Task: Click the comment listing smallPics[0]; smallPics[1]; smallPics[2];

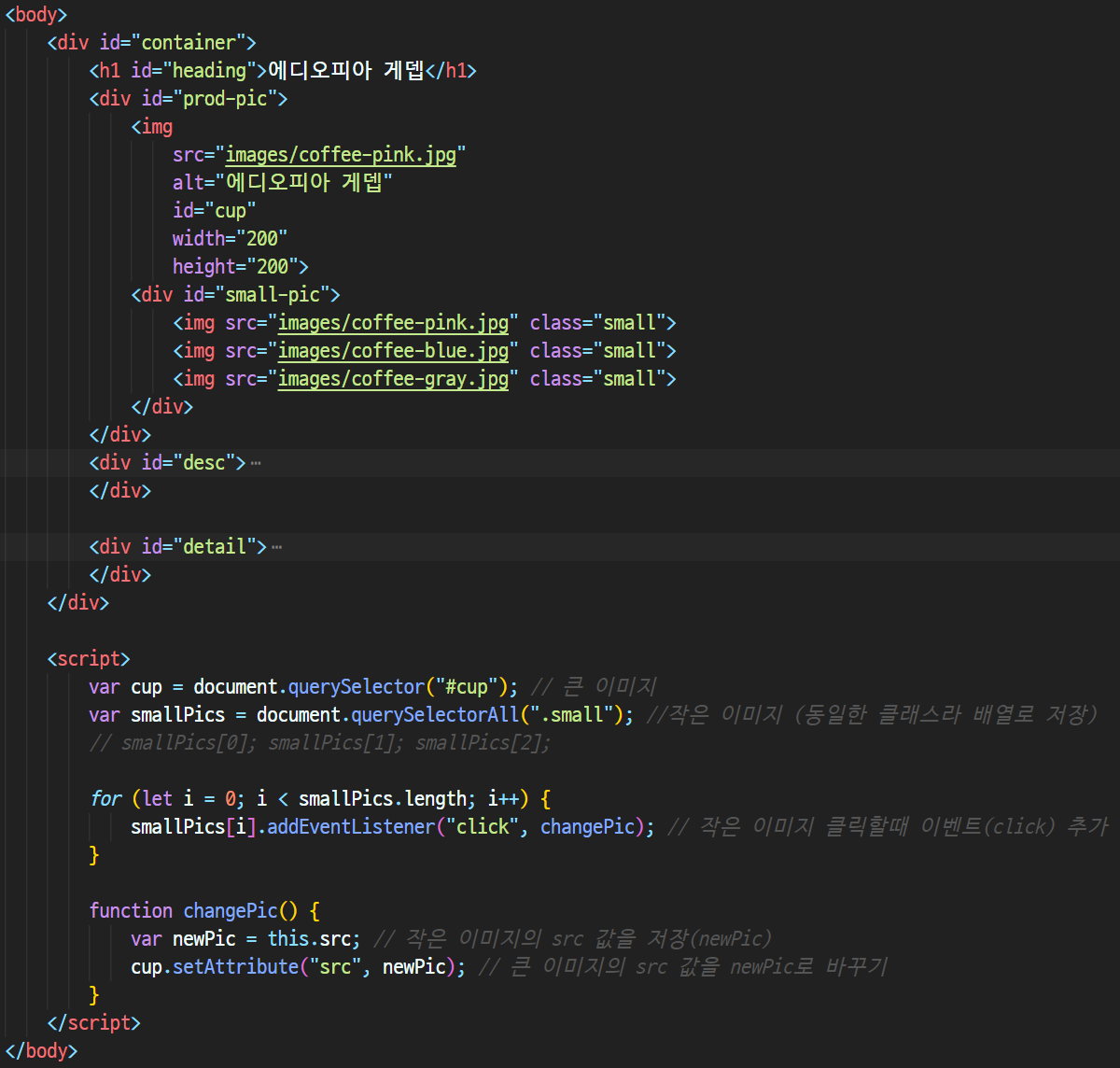Action: tap(320, 743)
